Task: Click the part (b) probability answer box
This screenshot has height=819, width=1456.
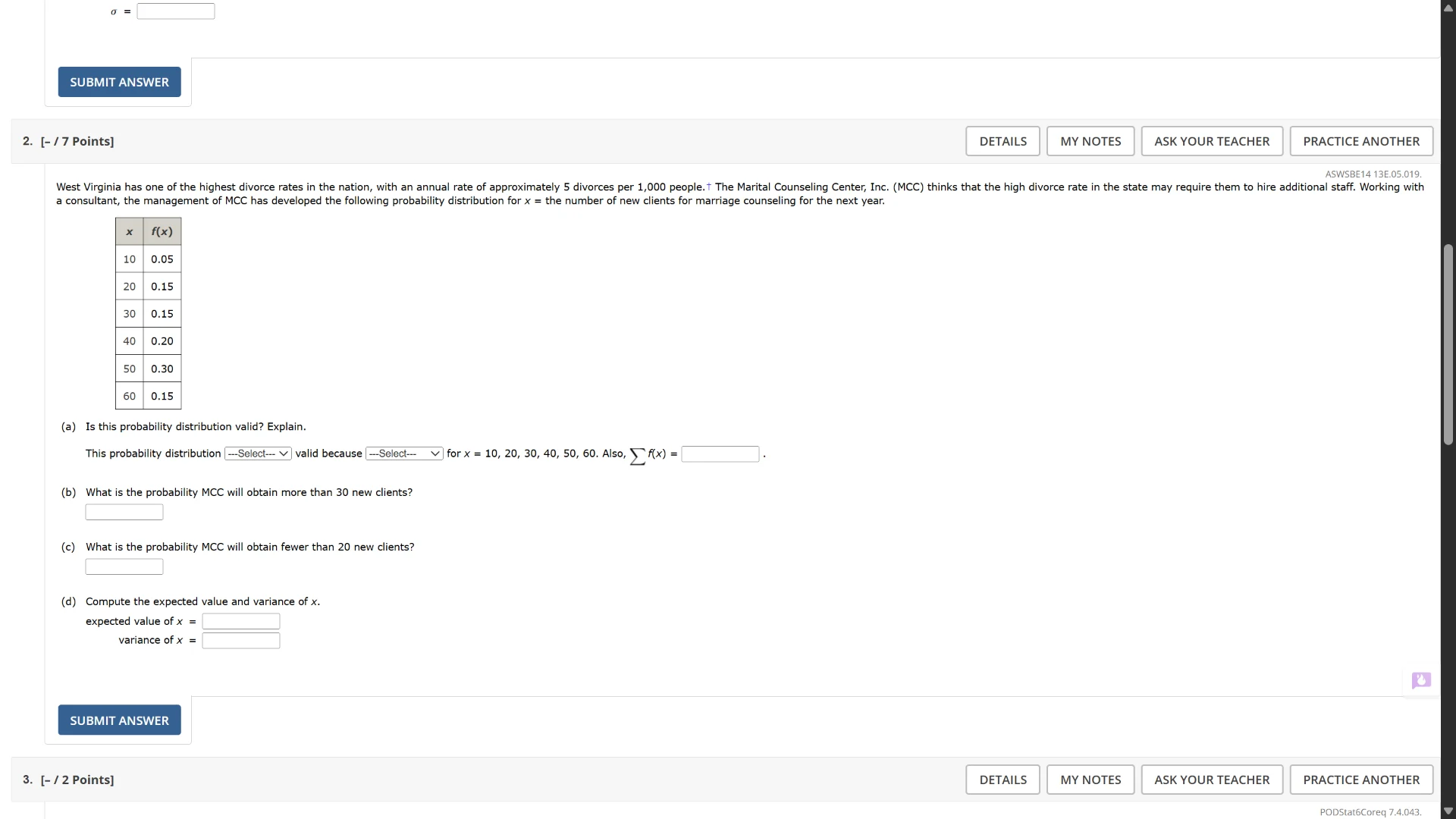Action: point(124,512)
